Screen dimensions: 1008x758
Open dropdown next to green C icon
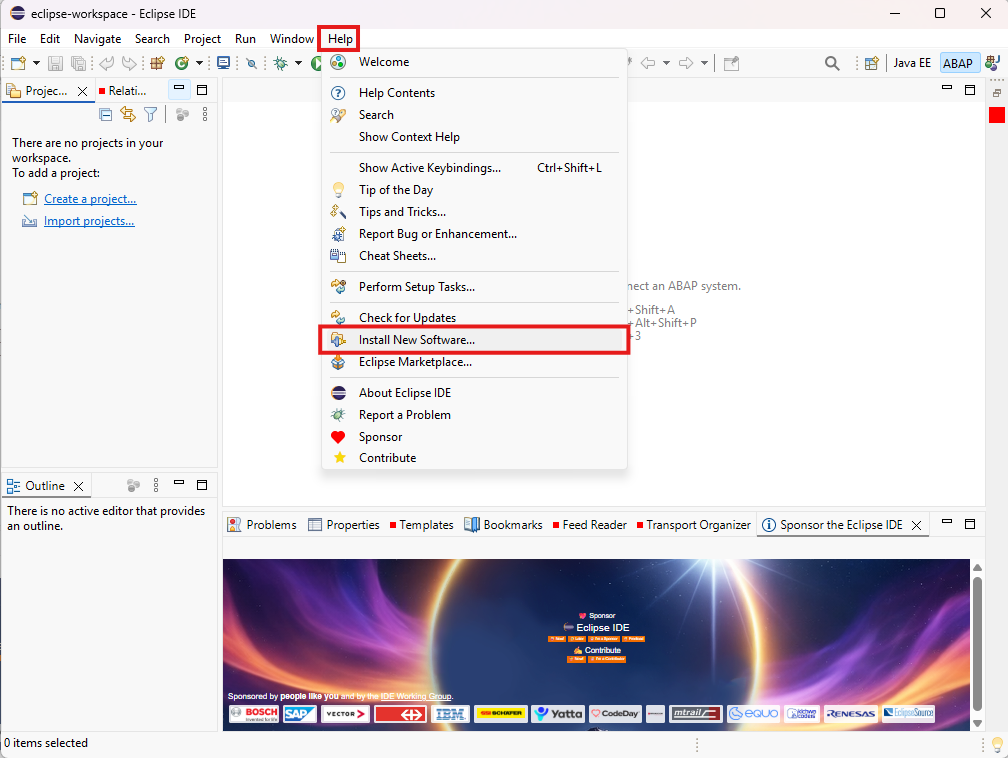point(199,63)
